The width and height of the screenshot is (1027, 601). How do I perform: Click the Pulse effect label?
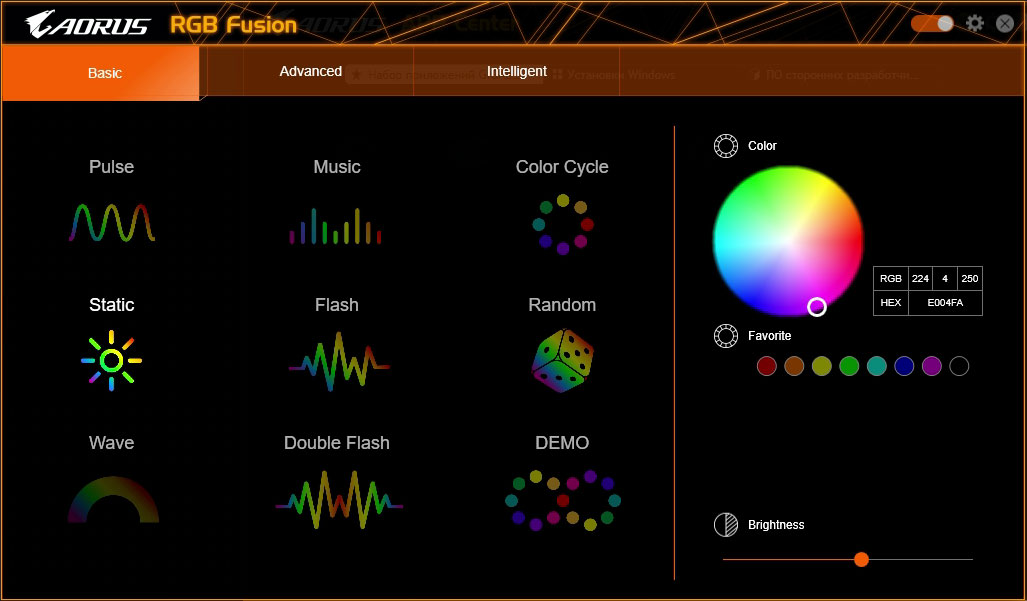pyautogui.click(x=111, y=167)
